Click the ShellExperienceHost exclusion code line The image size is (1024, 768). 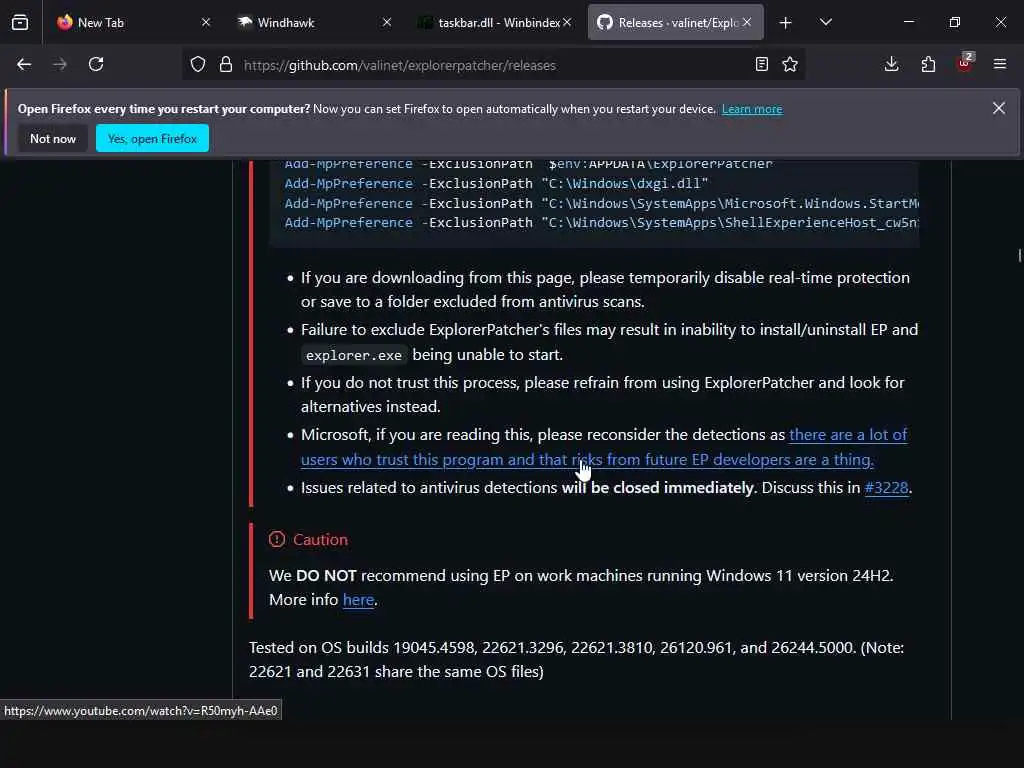[601, 223]
